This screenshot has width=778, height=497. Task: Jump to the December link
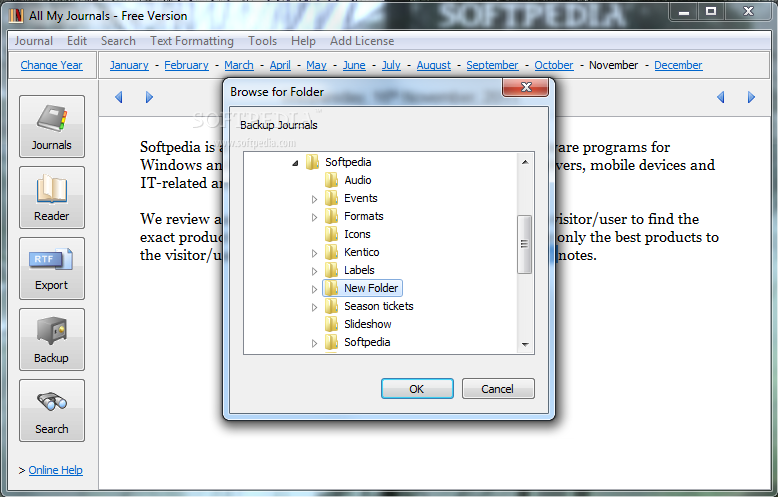click(678, 65)
